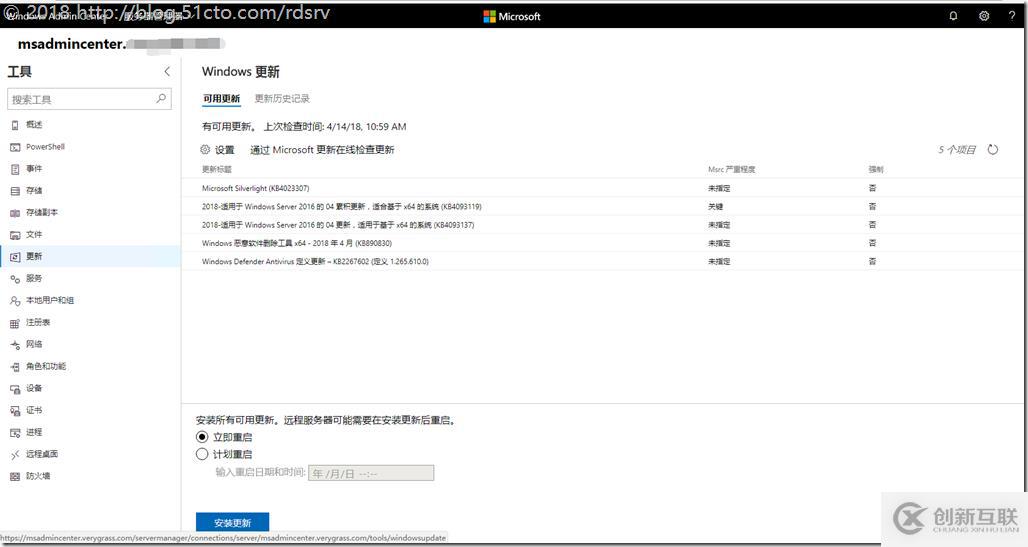Select the KB890830 malicious software removal row
This screenshot has height=547, width=1028.
(x=603, y=243)
